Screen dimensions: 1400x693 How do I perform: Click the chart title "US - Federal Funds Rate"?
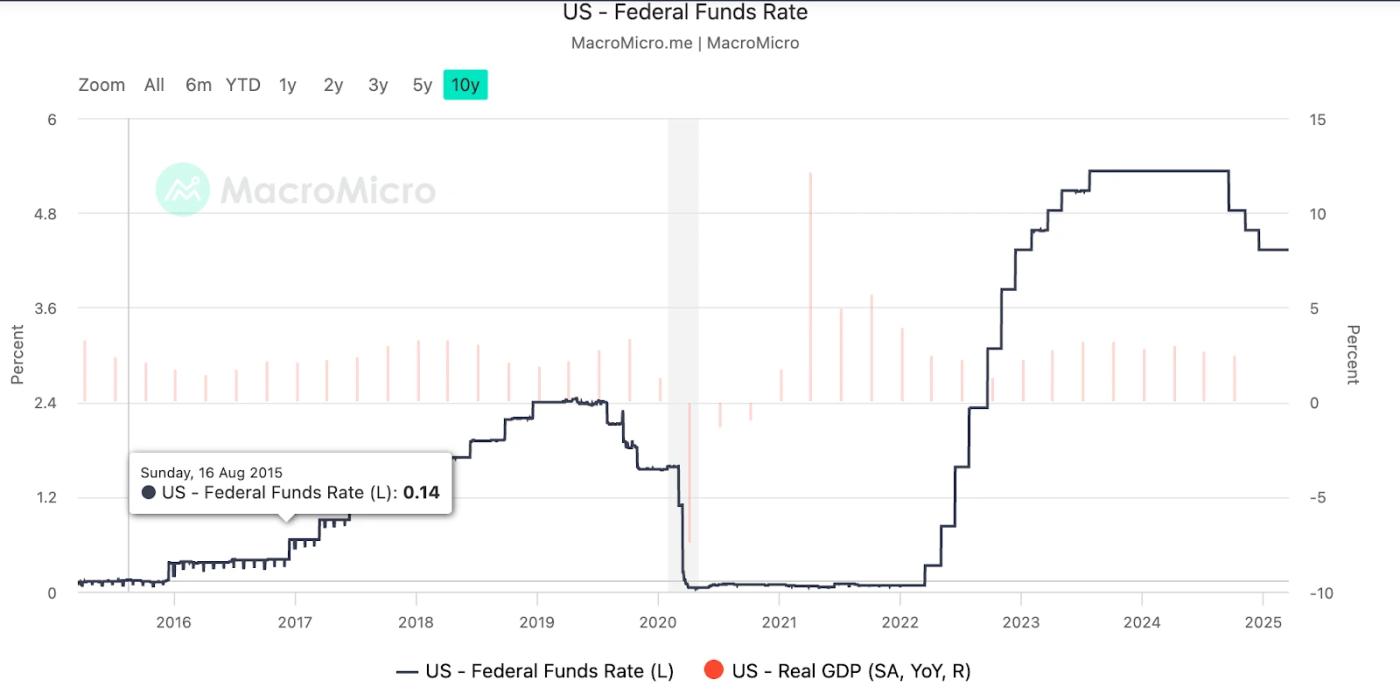686,12
